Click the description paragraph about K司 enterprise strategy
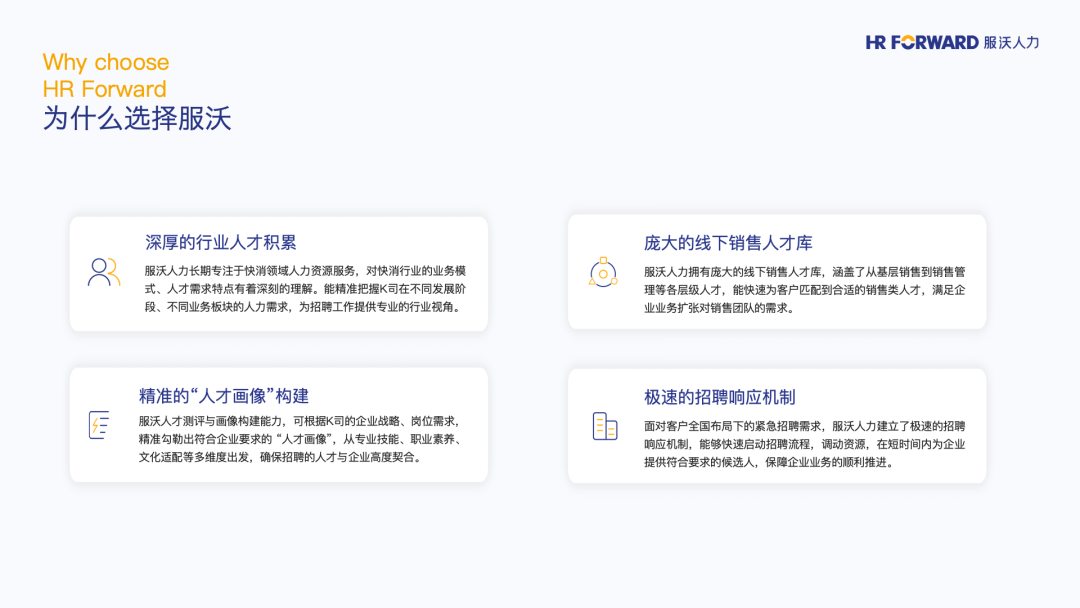 300,439
